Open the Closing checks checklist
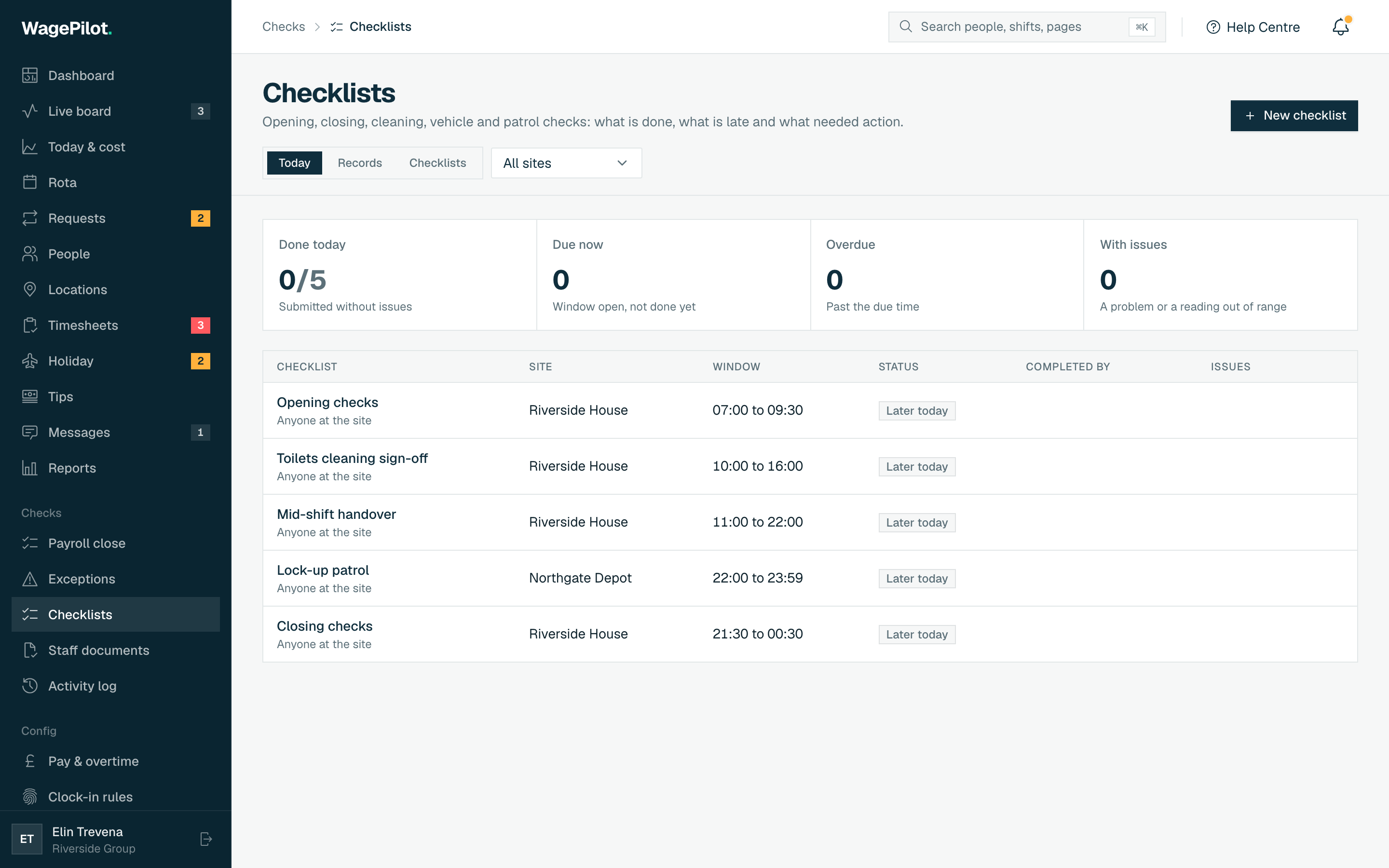This screenshot has height=868, width=1389. [324, 626]
